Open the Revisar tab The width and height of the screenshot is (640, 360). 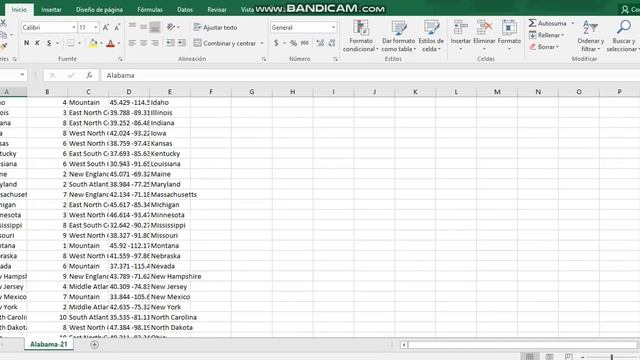coord(217,9)
